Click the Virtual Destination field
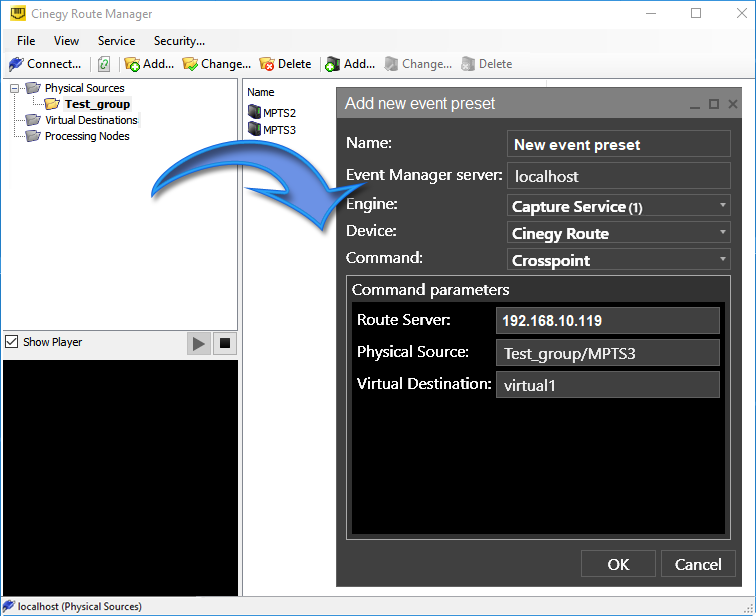Image resolution: width=756 pixels, height=616 pixels. click(x=608, y=384)
